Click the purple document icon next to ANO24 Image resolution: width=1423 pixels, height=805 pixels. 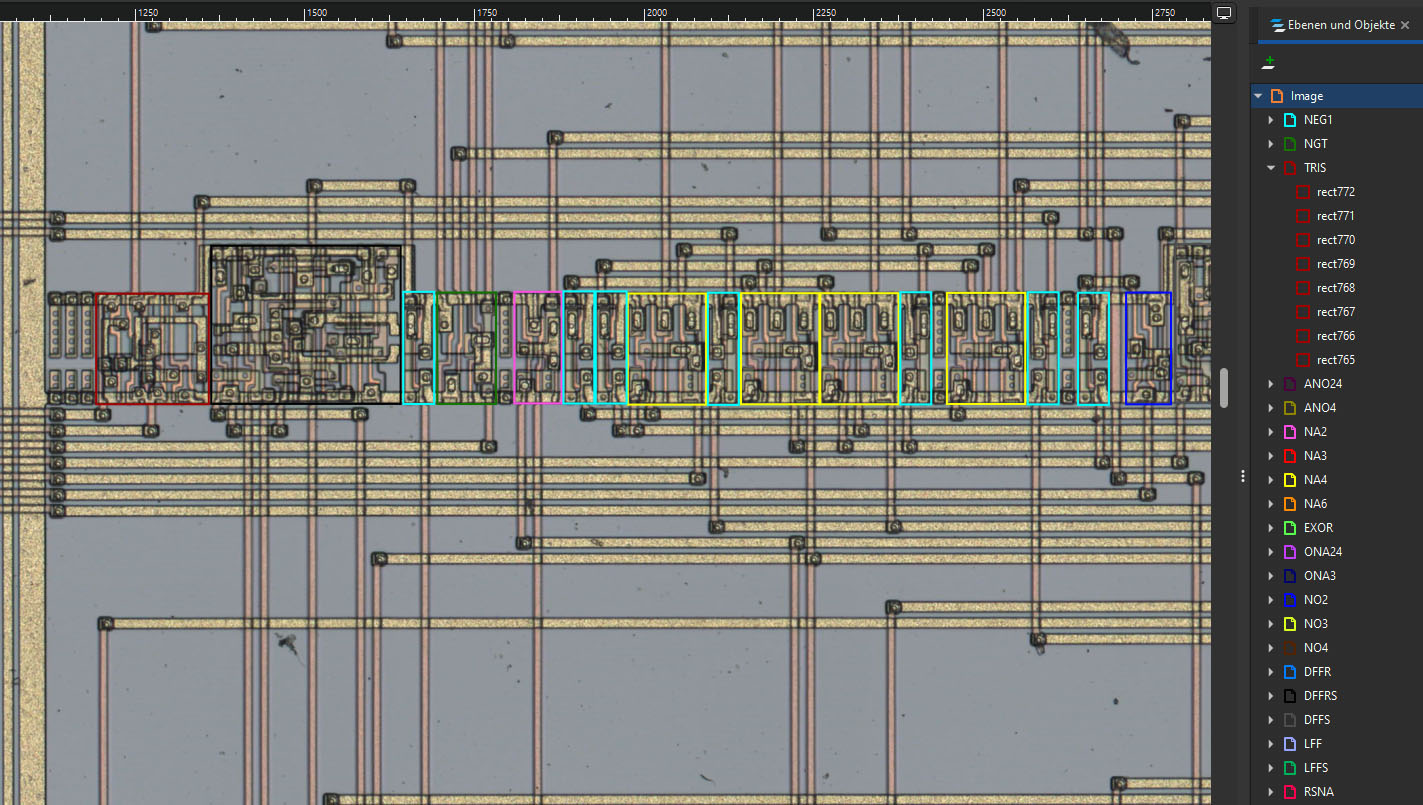click(x=1289, y=383)
